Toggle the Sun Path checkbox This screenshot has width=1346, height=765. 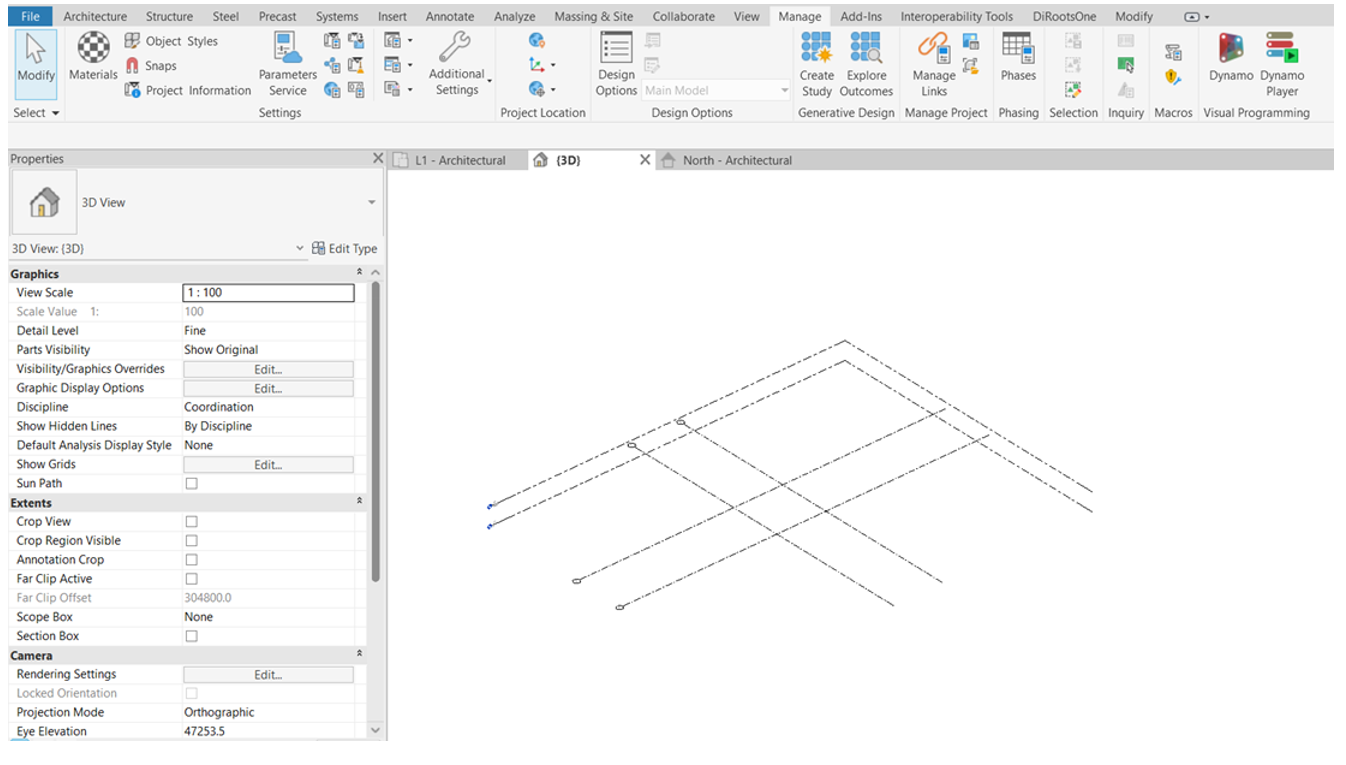point(191,483)
